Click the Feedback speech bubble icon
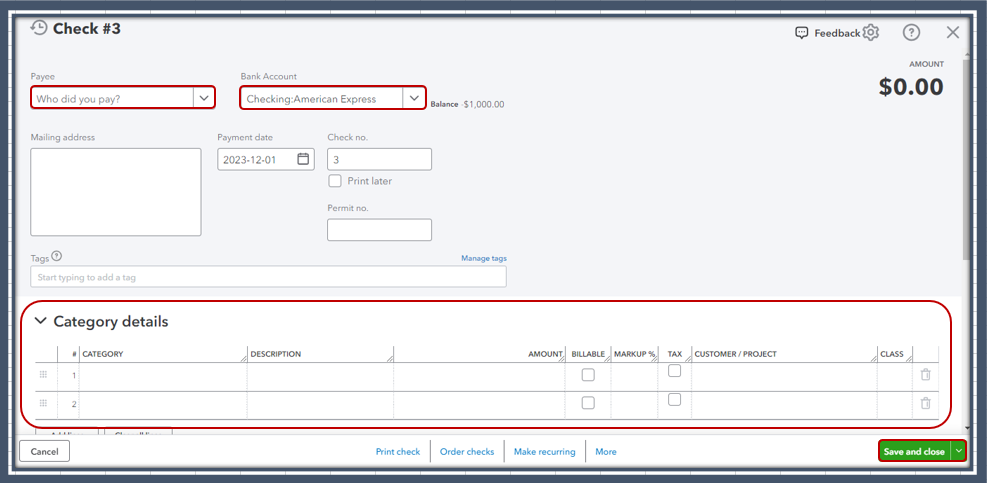This screenshot has width=987, height=483. coord(801,33)
